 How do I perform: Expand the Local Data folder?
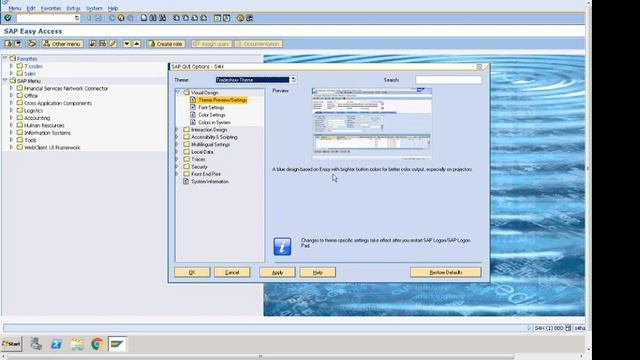177,151
